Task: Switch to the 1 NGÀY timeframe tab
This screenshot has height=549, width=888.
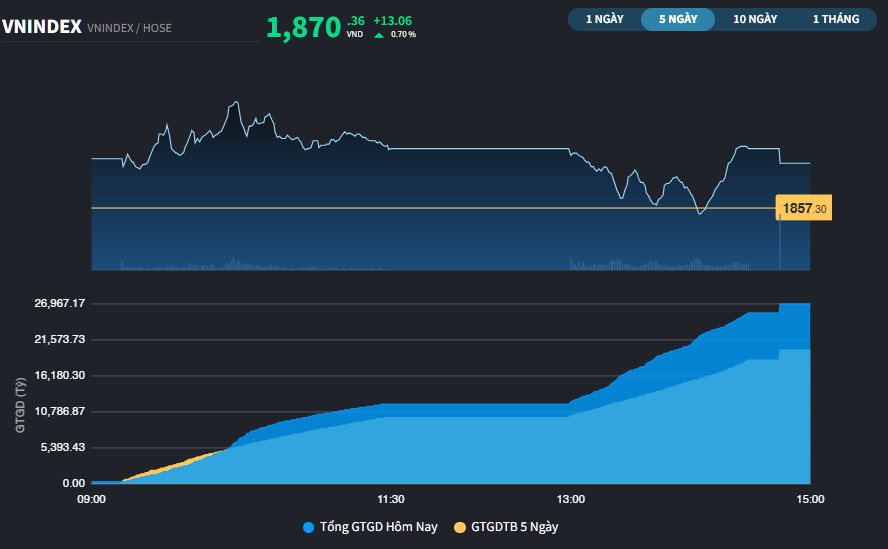Action: coord(603,19)
